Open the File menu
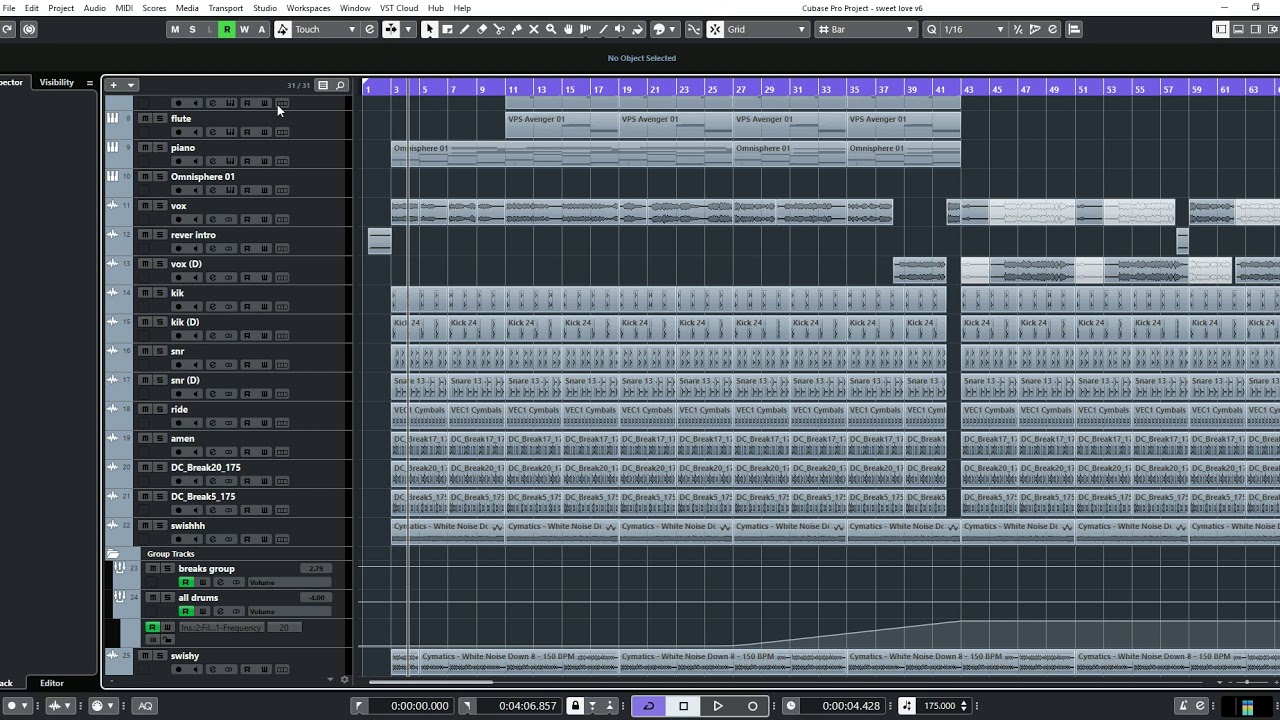Image resolution: width=1280 pixels, height=720 pixels. (9, 8)
